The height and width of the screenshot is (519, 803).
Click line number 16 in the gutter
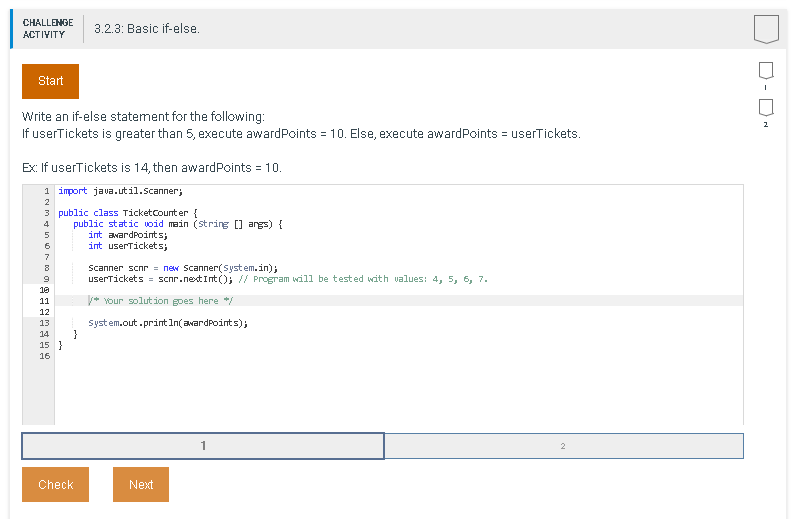[x=45, y=356]
